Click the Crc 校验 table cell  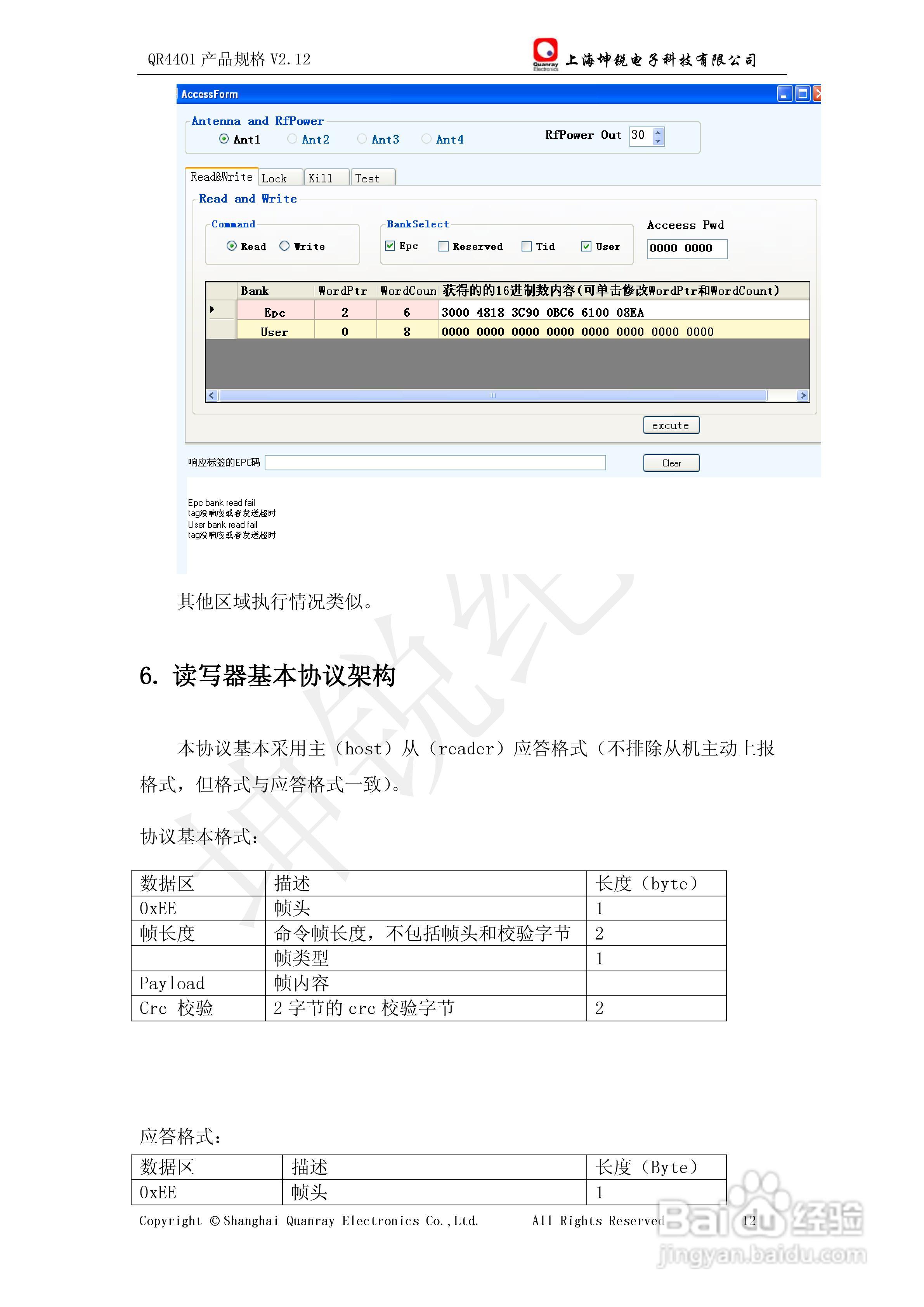pos(198,1008)
